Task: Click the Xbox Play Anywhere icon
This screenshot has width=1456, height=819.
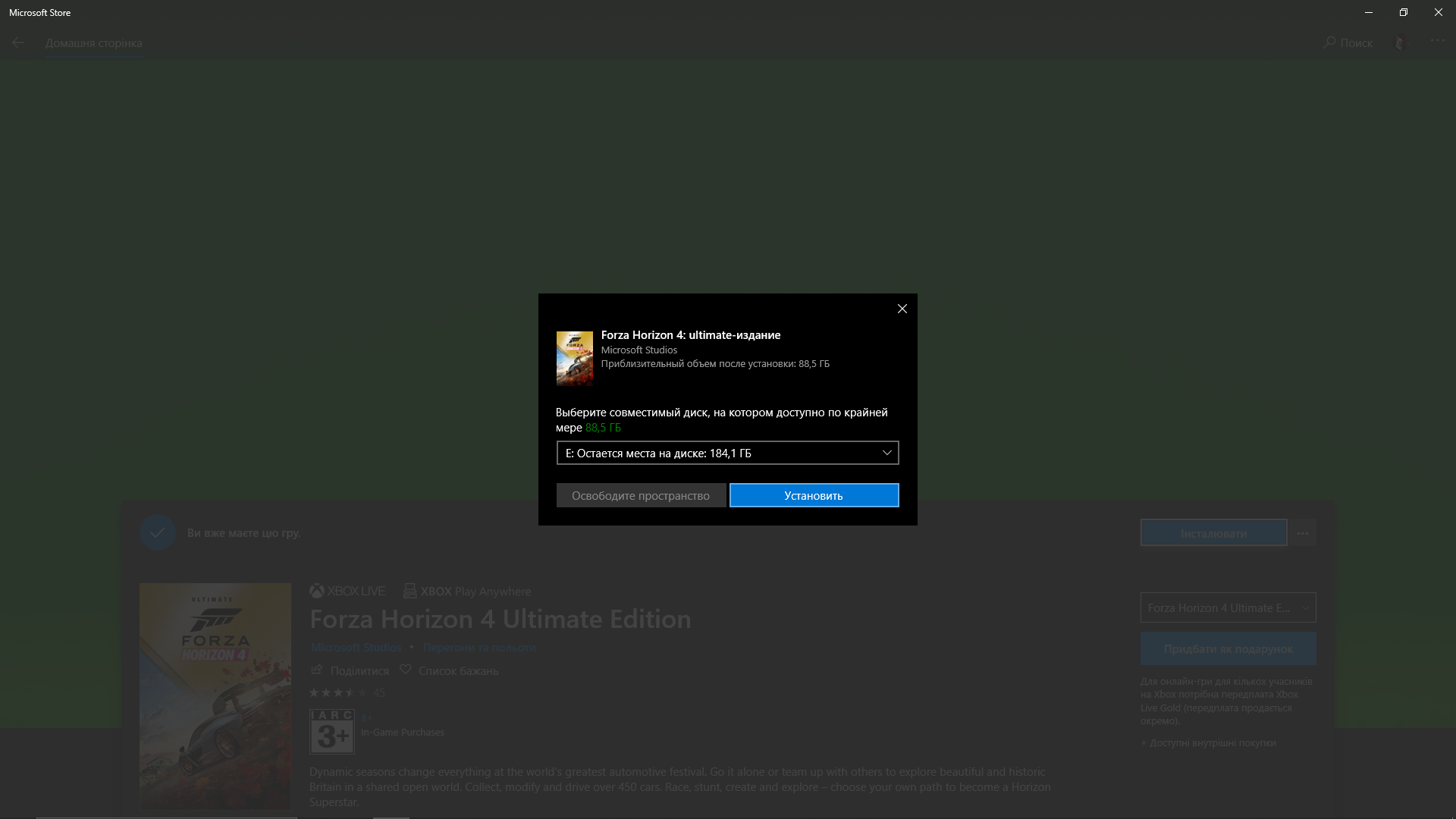Action: 409,591
